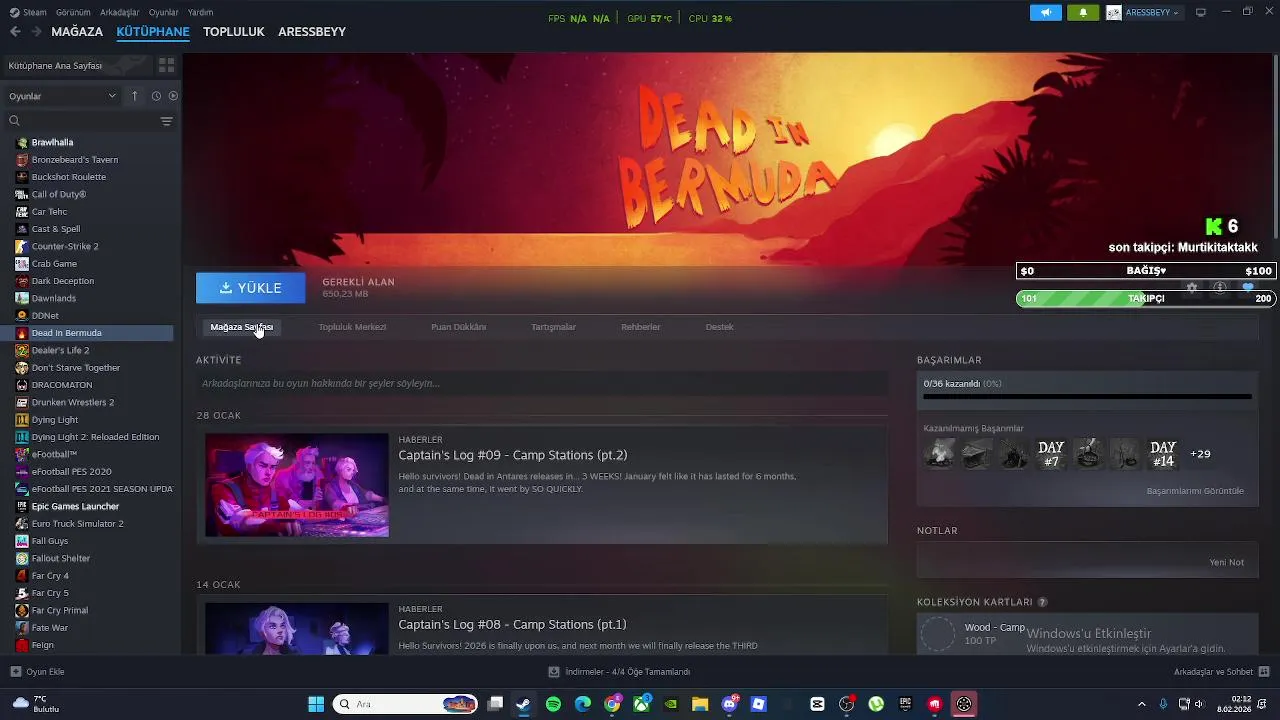Viewport: 1280px width, 720px height.
Task: Open the green notifications bell
Action: (x=1083, y=13)
